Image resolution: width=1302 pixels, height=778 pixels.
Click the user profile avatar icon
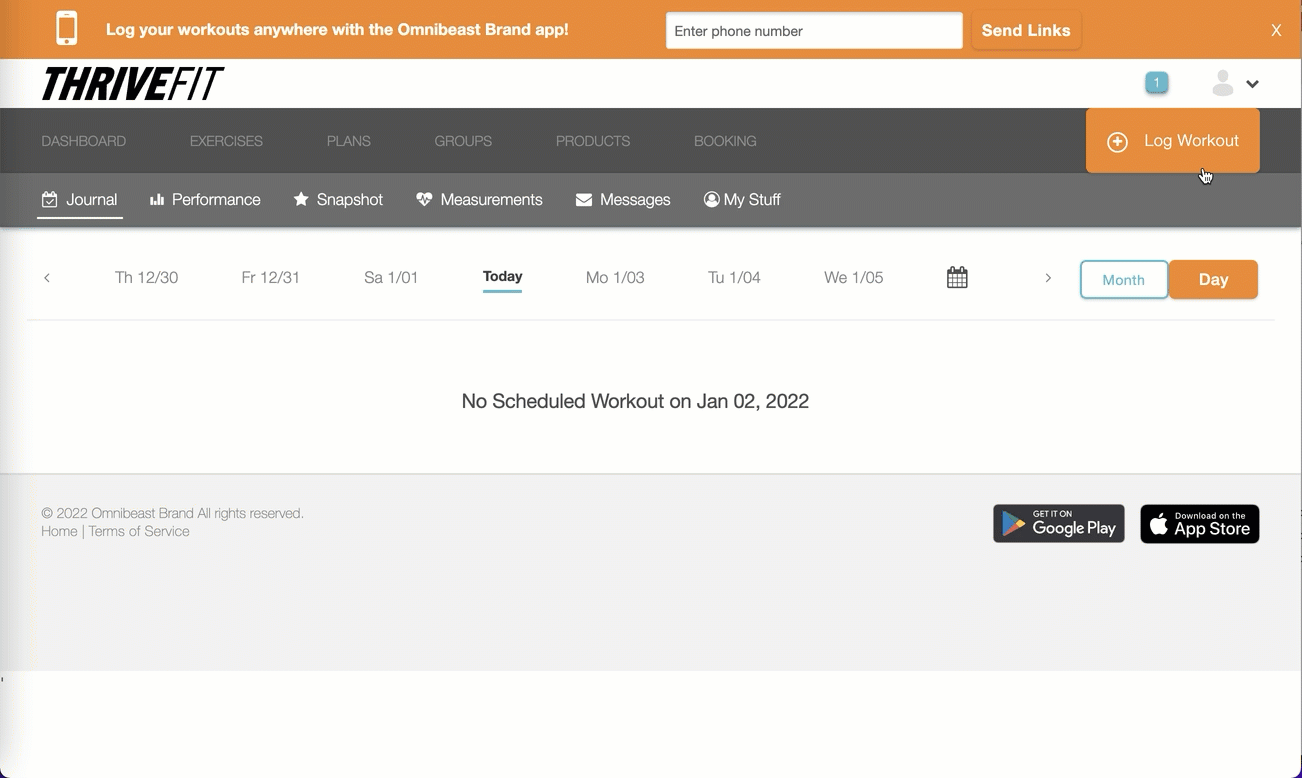[1222, 84]
